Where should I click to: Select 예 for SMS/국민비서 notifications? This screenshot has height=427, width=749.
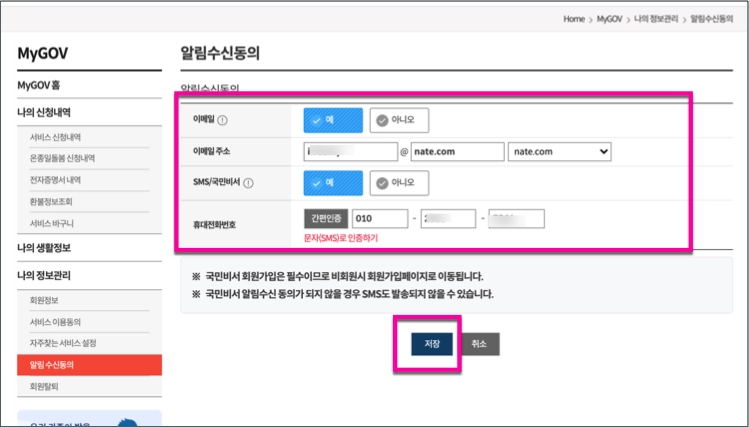(x=333, y=183)
